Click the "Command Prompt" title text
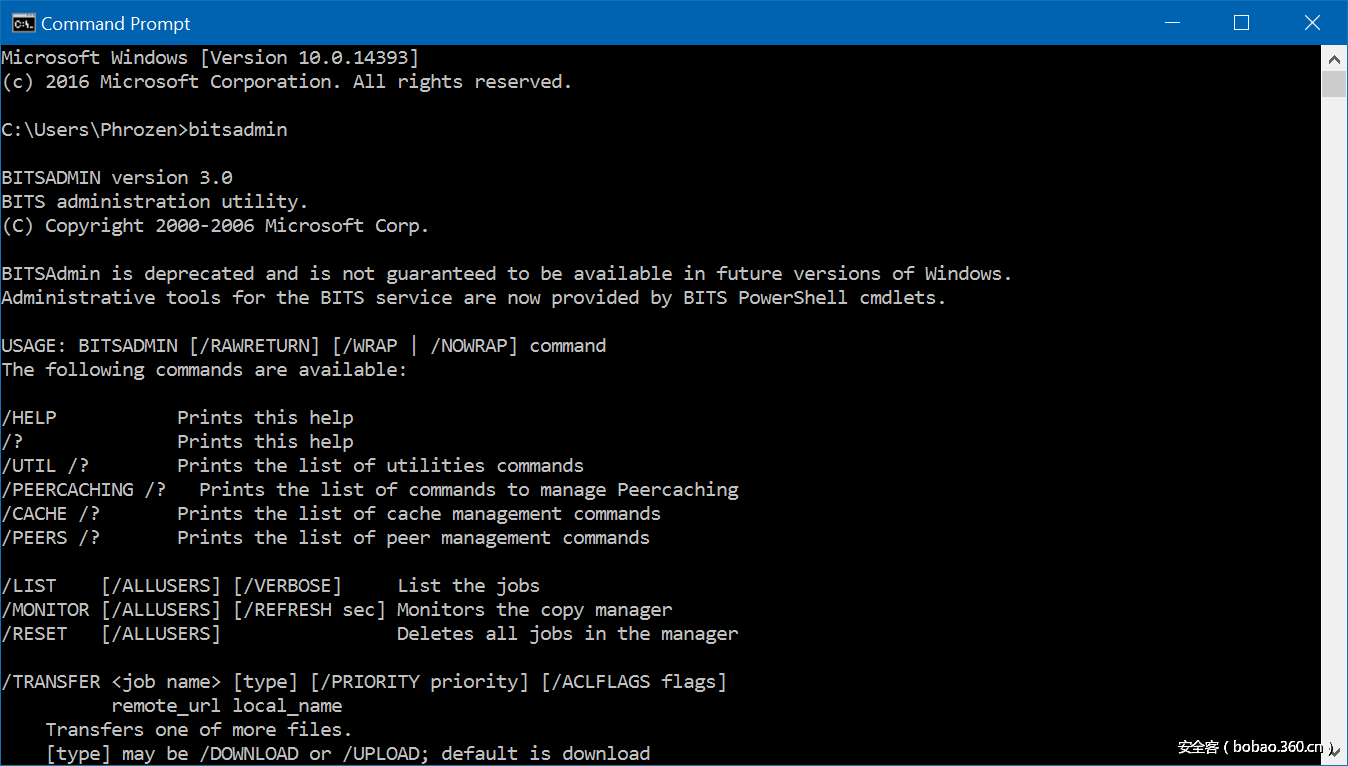The width and height of the screenshot is (1348, 766). pos(116,23)
